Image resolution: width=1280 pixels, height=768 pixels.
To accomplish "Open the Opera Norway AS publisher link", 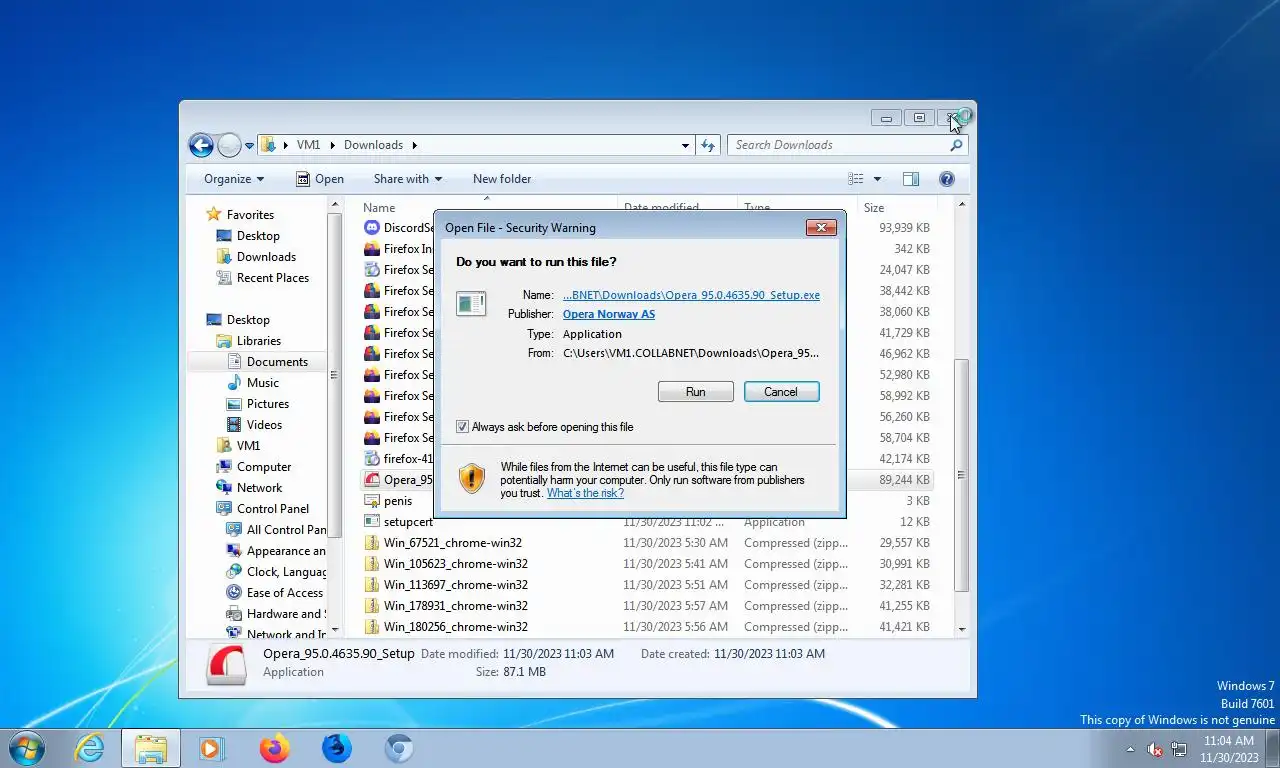I will 609,314.
